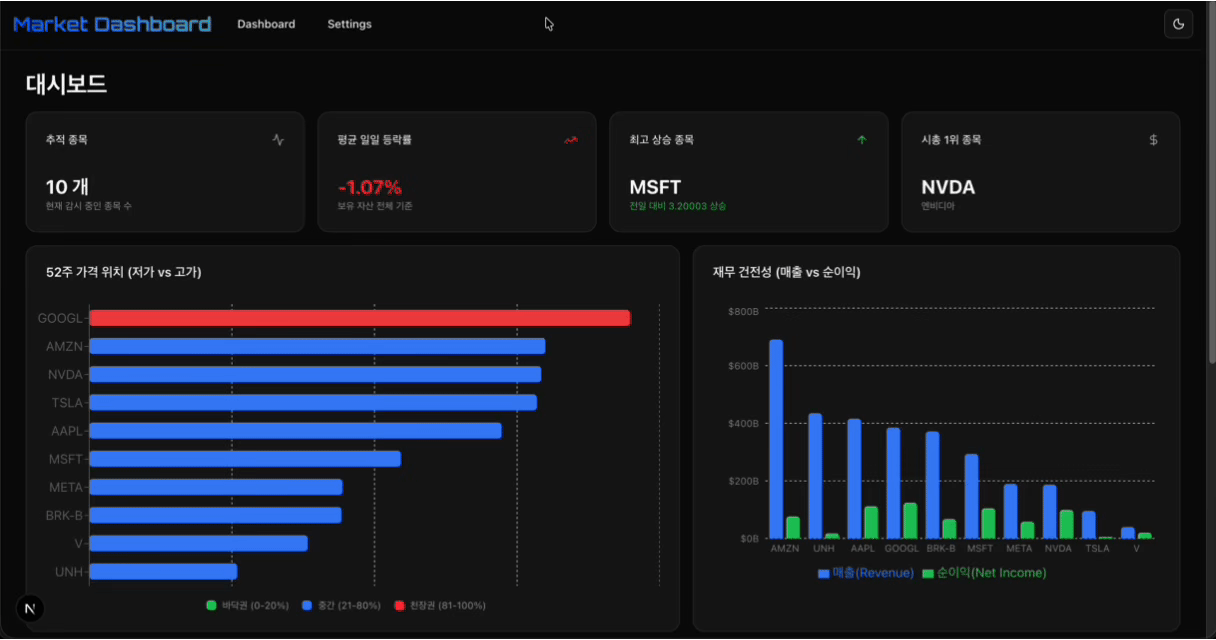The width and height of the screenshot is (1216, 640).
Task: Click META blue revenue bar in financial chart
Action: (x=1010, y=511)
